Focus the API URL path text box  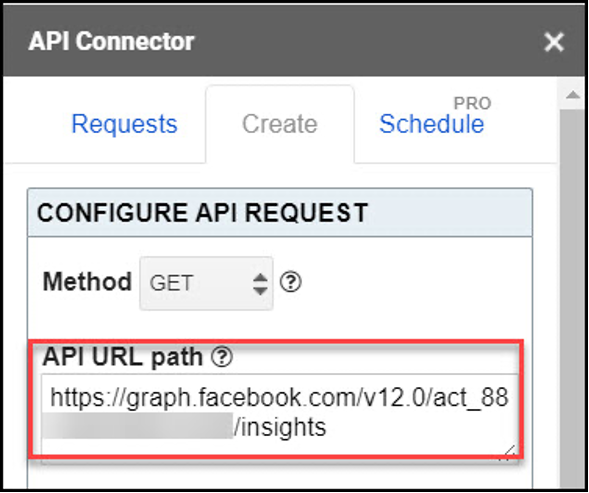click(x=279, y=418)
